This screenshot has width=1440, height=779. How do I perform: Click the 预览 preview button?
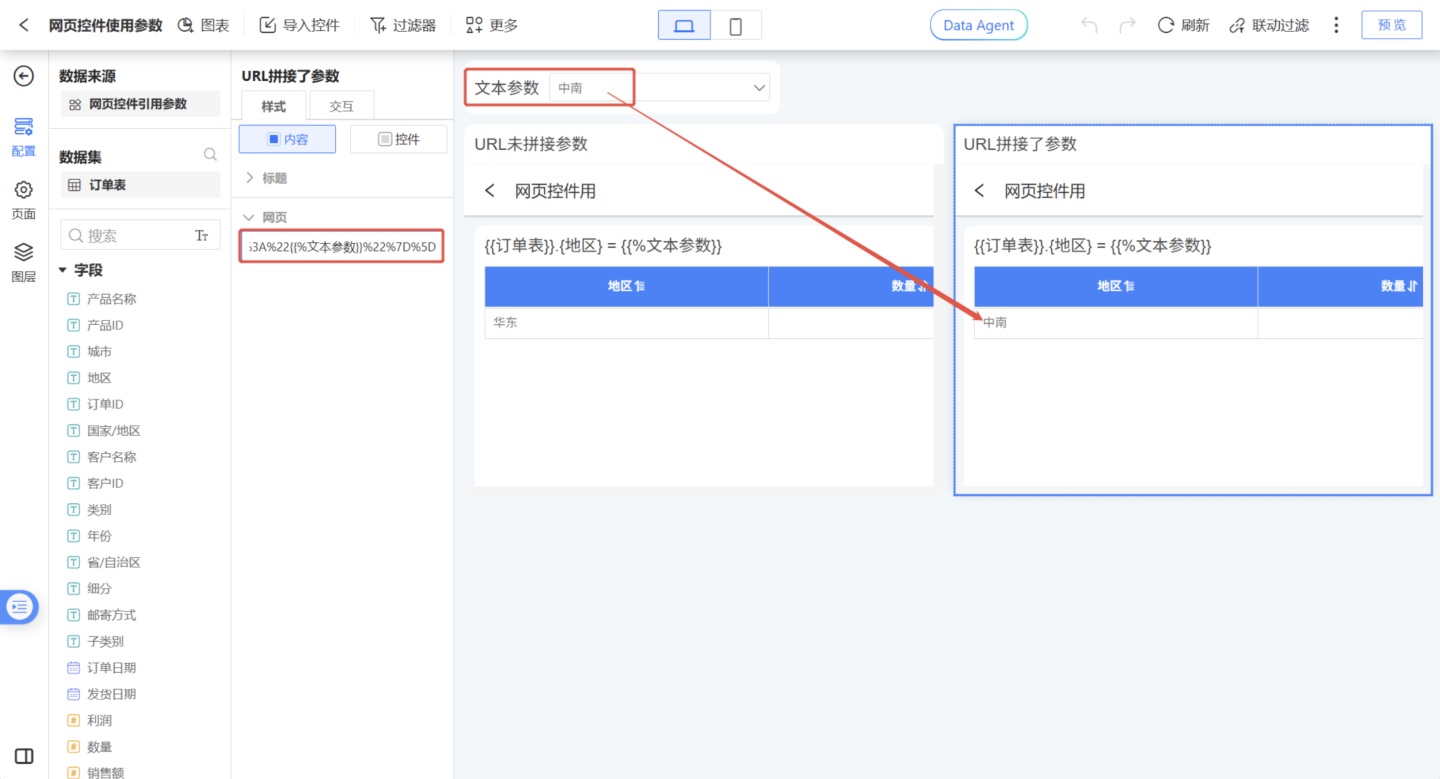[x=1391, y=25]
